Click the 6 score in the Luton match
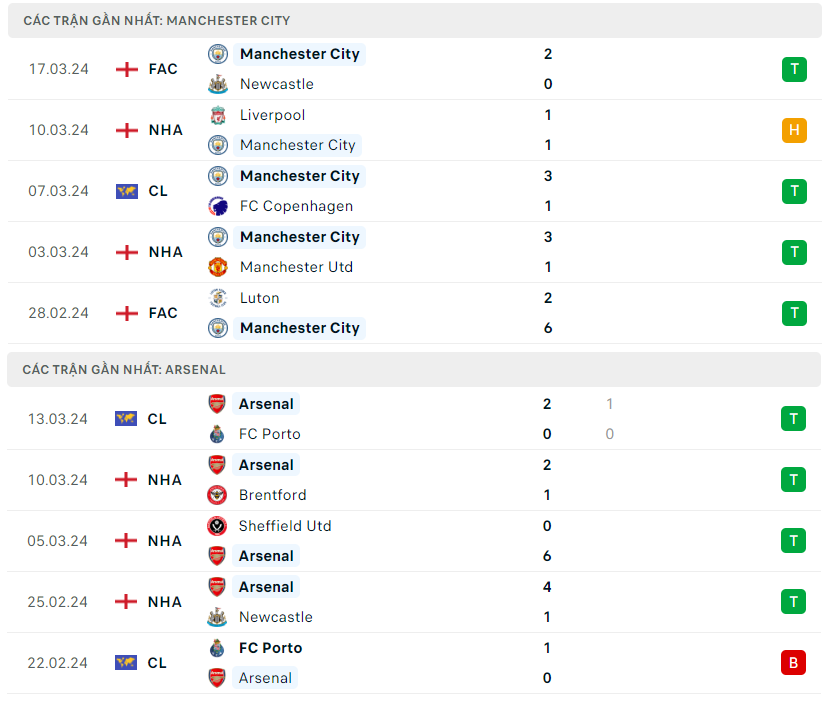 point(548,328)
